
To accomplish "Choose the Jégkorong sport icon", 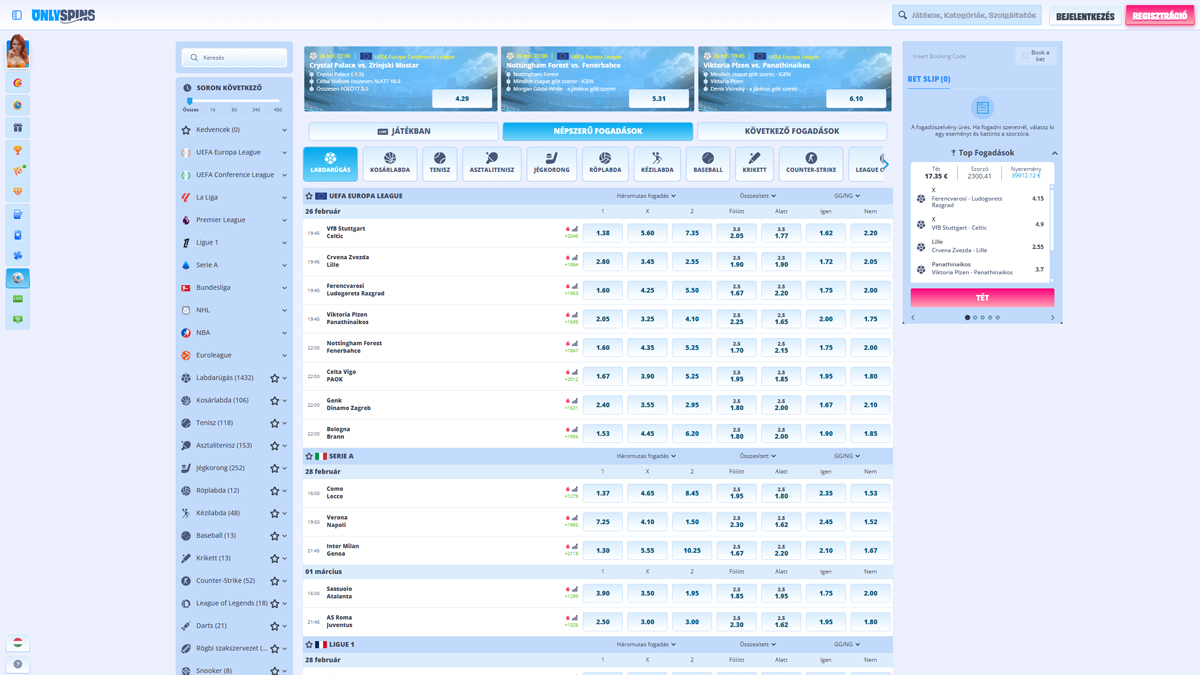I will pyautogui.click(x=551, y=163).
